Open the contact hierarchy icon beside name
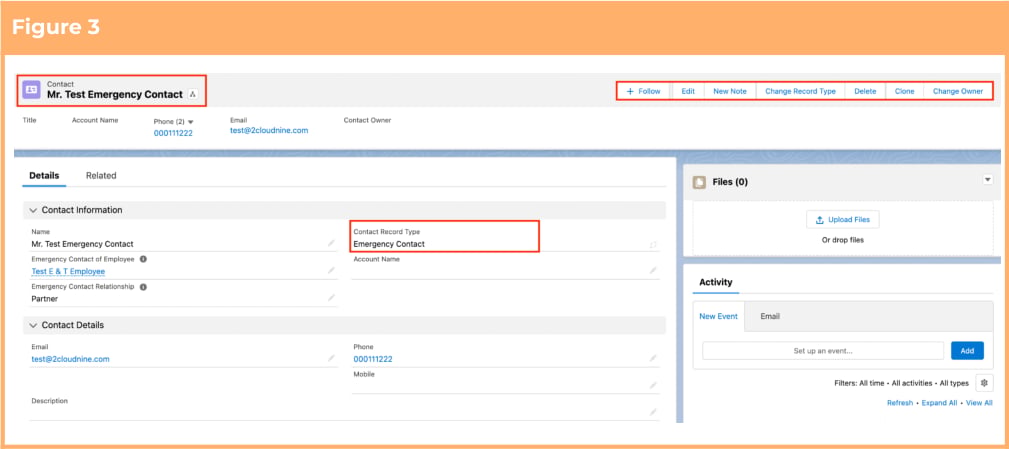Screen dimensions: 1009x449 193,95
